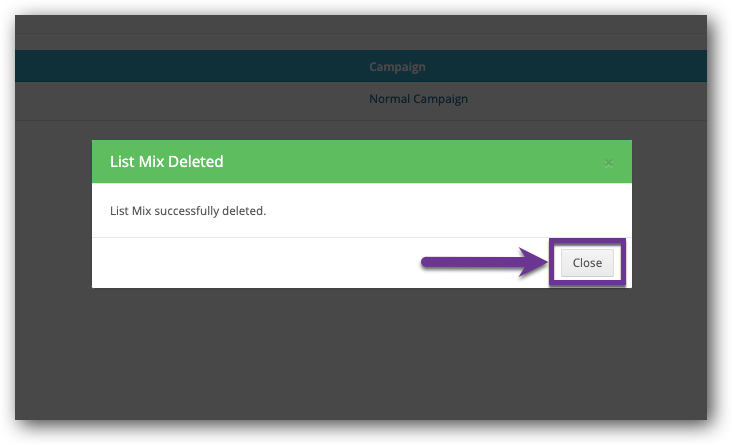This screenshot has width=732, height=445.
Task: Click the Close button in the dialog
Action: click(x=587, y=263)
